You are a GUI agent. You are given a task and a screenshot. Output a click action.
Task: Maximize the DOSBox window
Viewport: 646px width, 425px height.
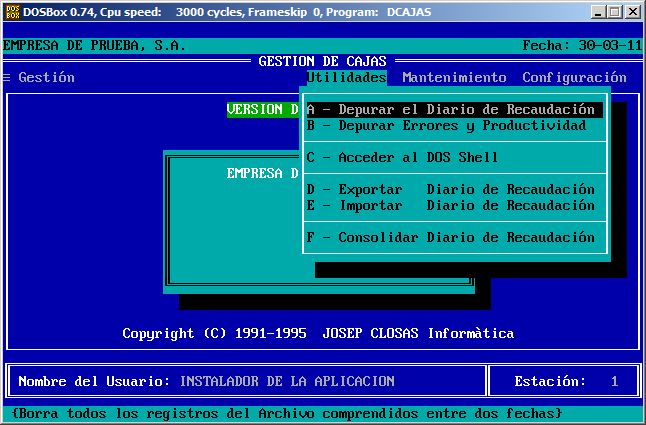click(614, 12)
